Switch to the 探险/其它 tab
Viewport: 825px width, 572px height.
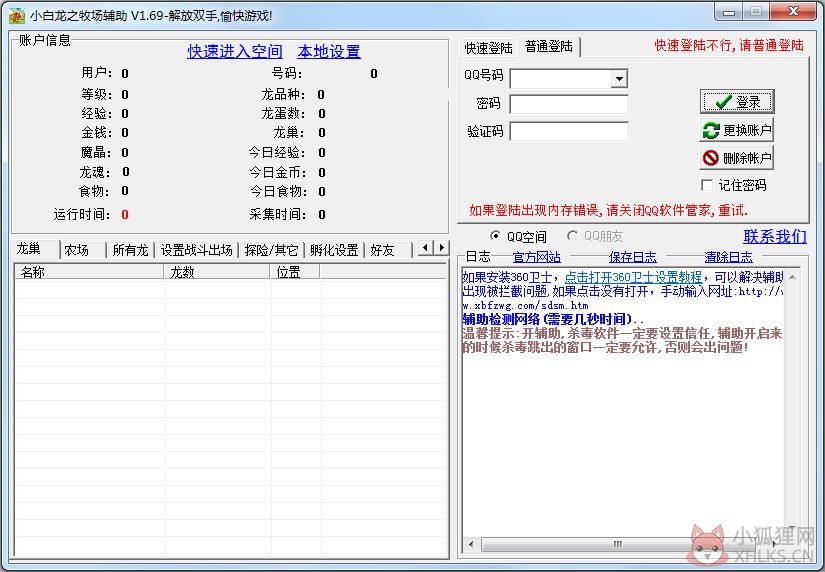pyautogui.click(x=271, y=250)
